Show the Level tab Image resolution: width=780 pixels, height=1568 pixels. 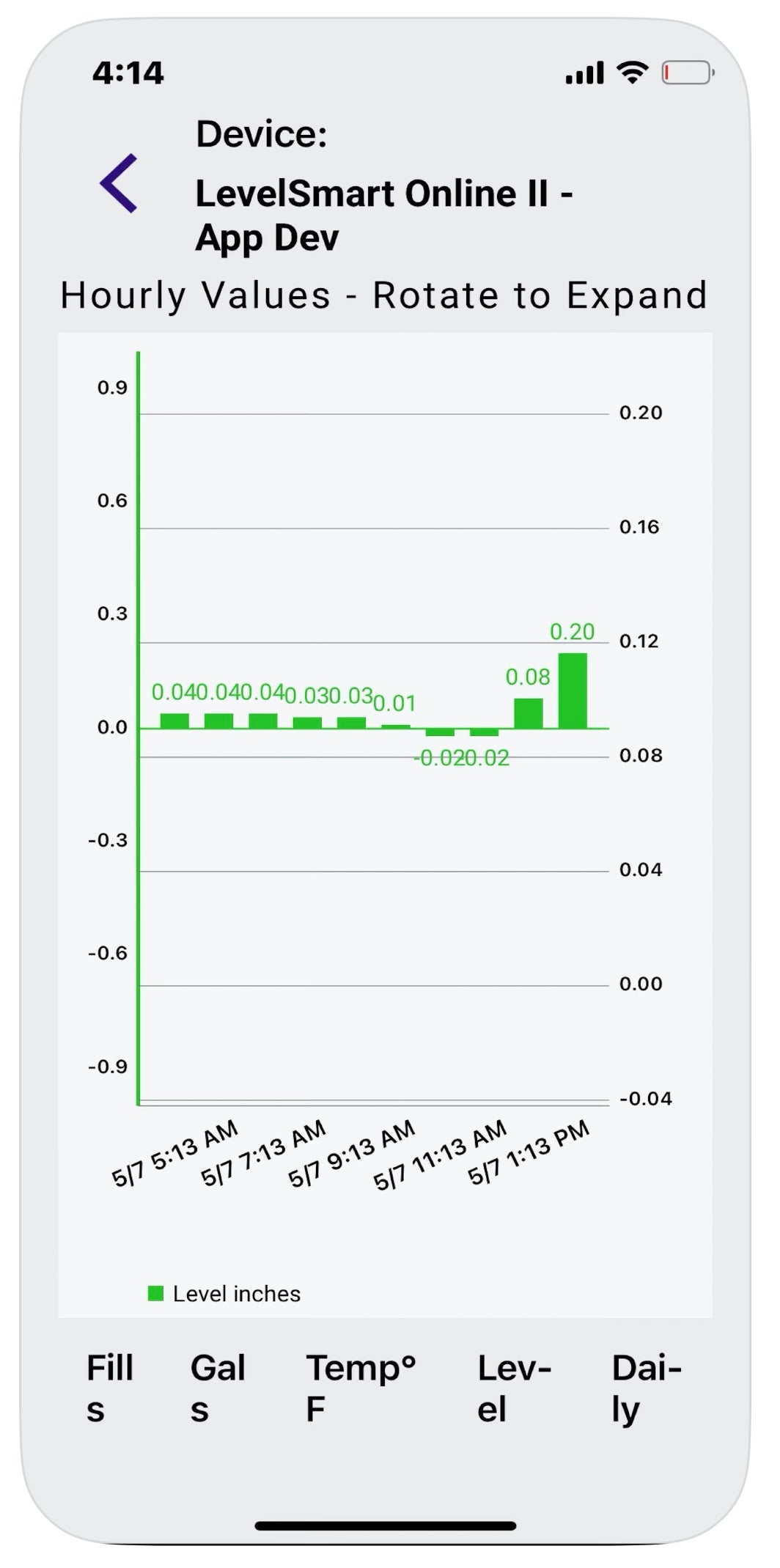(513, 1388)
